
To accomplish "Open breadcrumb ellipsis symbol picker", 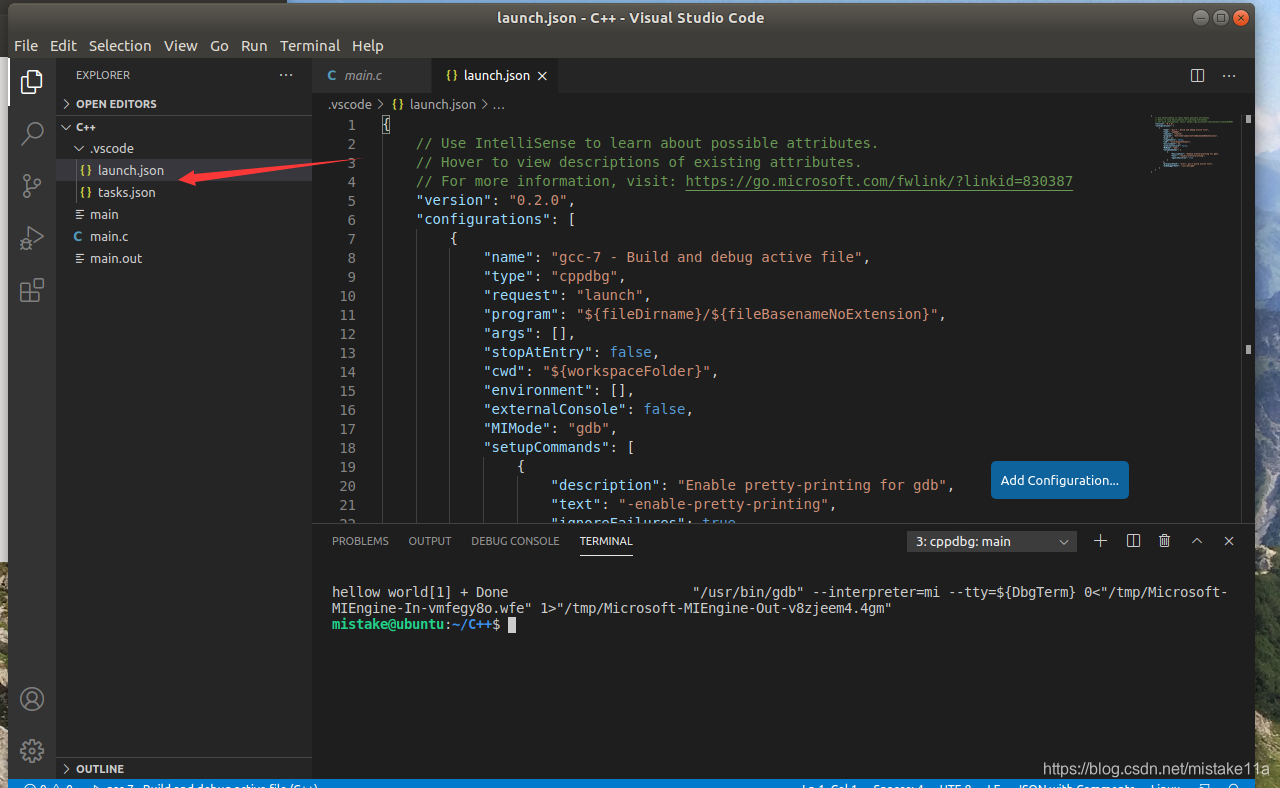I will (x=499, y=104).
